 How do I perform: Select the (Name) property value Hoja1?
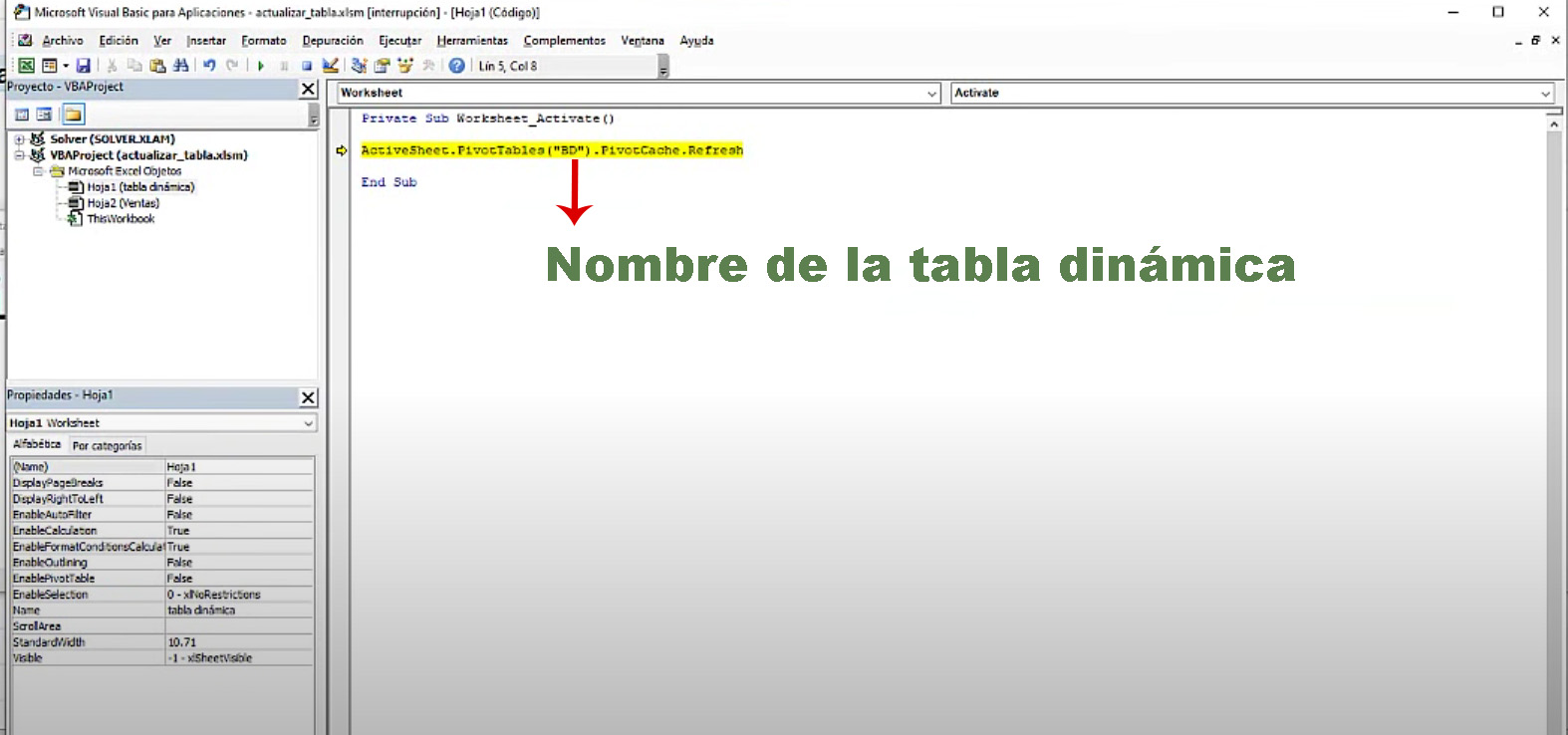pos(239,467)
